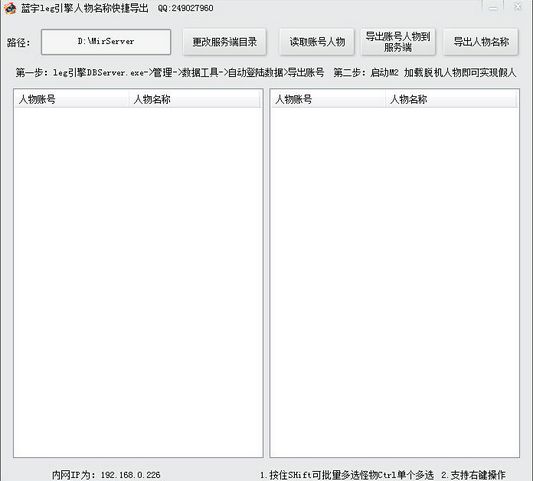Click 读取账号人物 button
This screenshot has height=481, width=533.
tap(317, 42)
